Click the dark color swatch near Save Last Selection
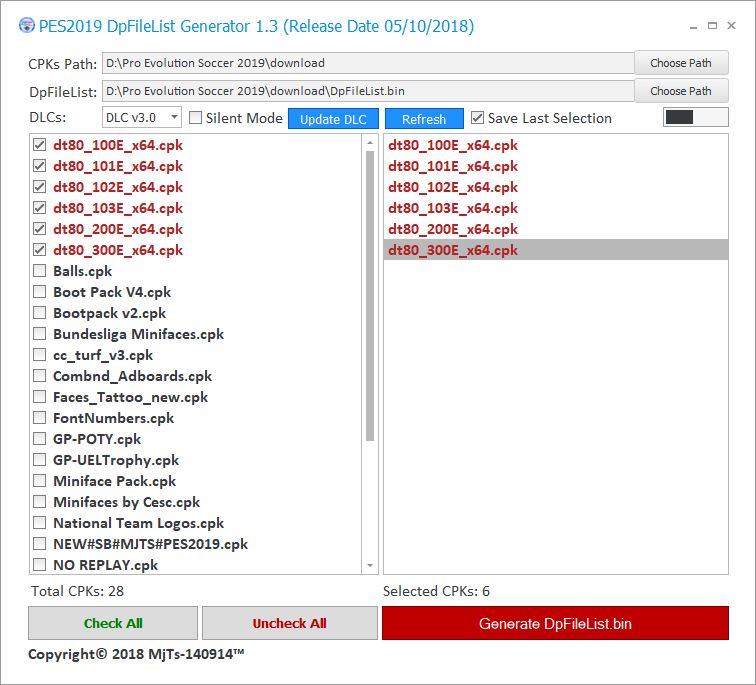The image size is (756, 685). pyautogui.click(x=679, y=117)
